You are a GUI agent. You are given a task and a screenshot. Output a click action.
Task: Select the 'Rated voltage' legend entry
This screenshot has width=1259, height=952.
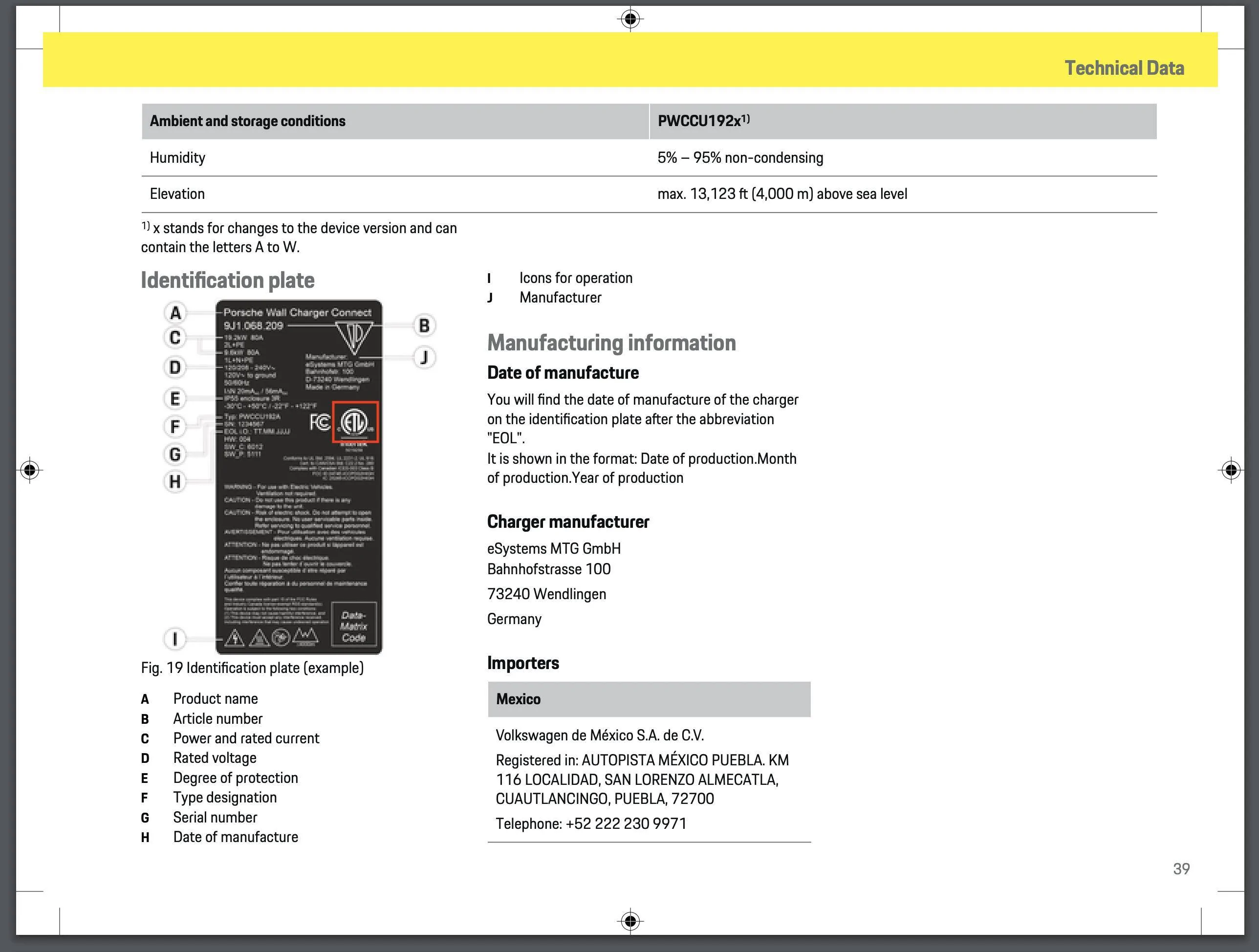point(215,758)
